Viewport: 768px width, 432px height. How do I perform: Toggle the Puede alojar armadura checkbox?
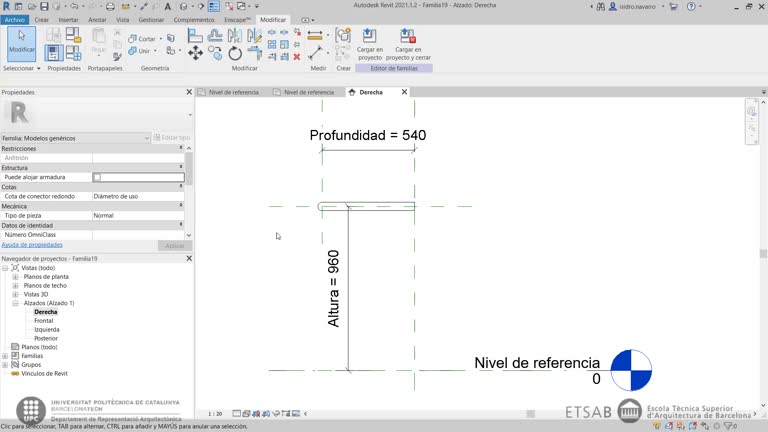97,177
